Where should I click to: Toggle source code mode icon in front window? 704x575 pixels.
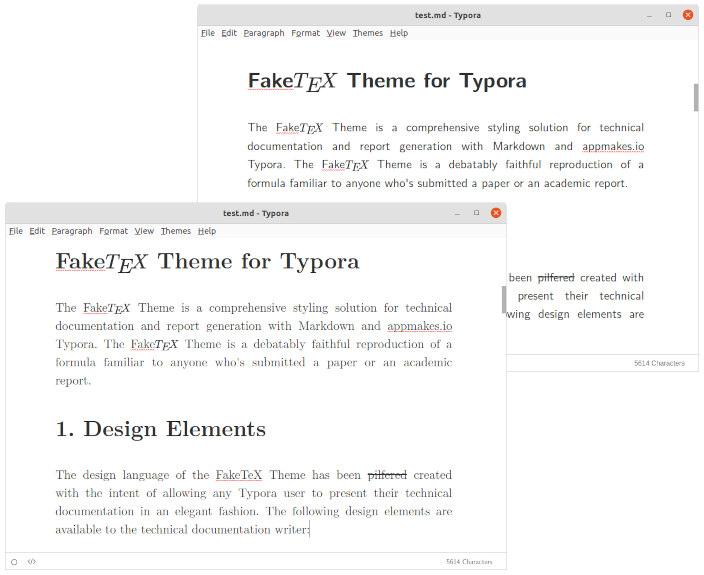point(31,562)
